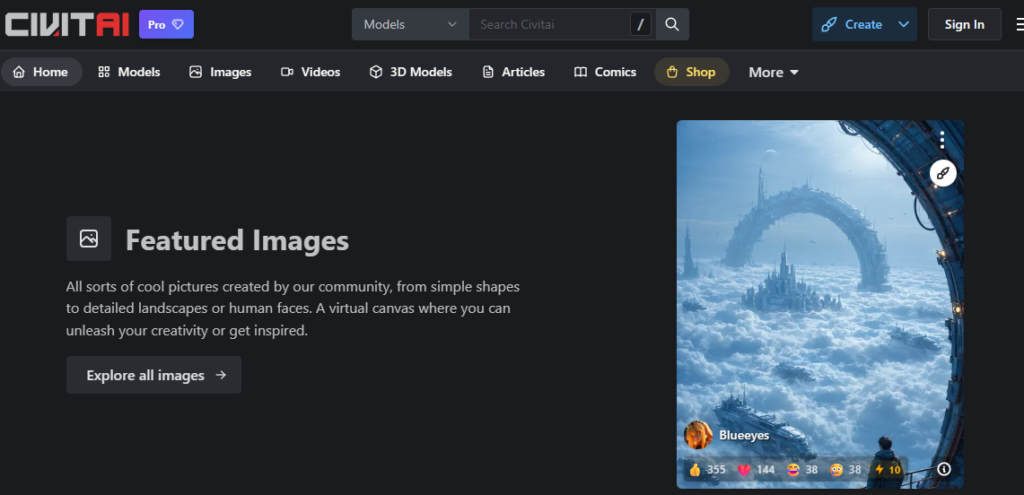Click the info icon on the image card
The height and width of the screenshot is (495, 1024).
pyautogui.click(x=944, y=469)
